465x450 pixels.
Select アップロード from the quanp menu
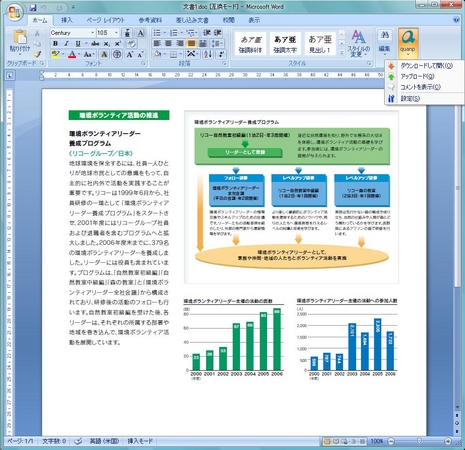tap(417, 77)
